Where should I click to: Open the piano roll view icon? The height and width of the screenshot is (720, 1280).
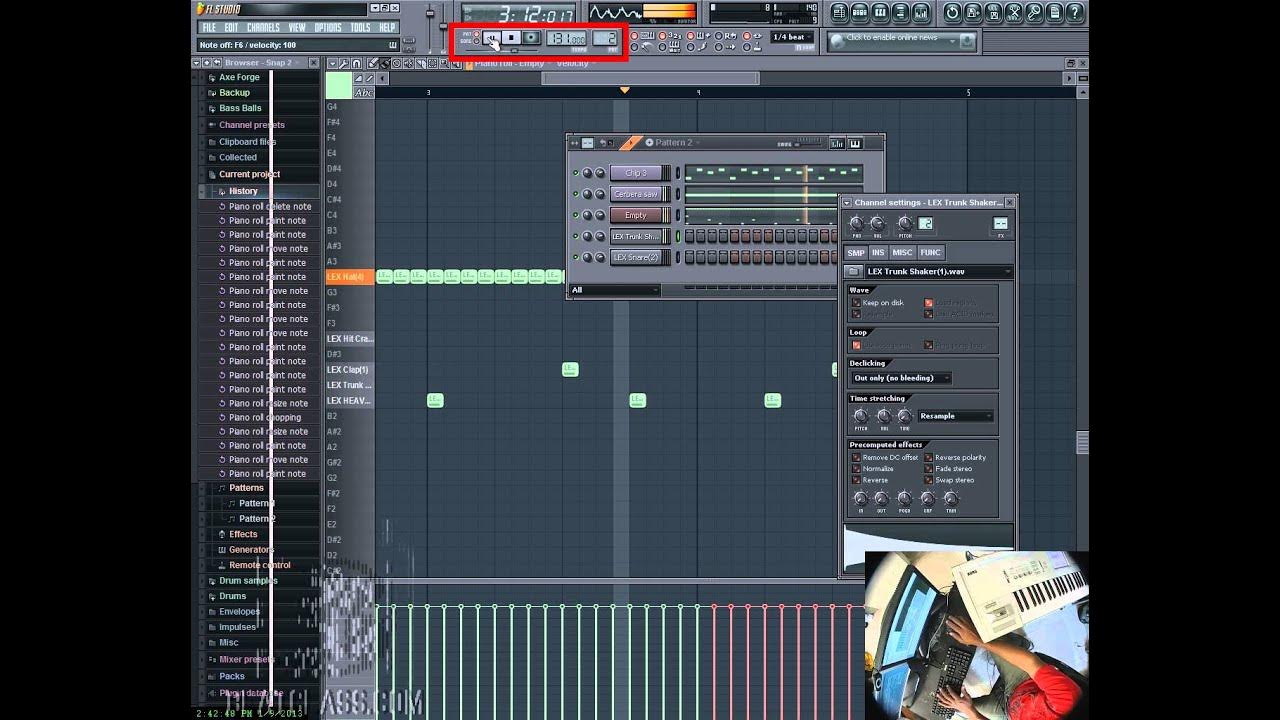880,13
